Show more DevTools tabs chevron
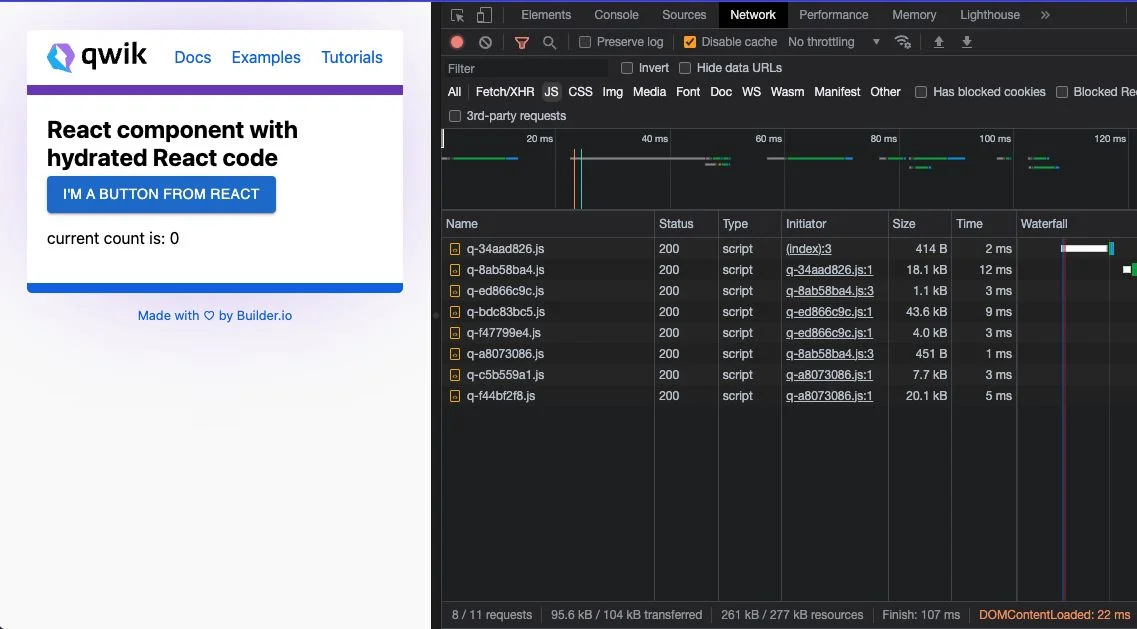The image size is (1137, 629). (x=1045, y=15)
